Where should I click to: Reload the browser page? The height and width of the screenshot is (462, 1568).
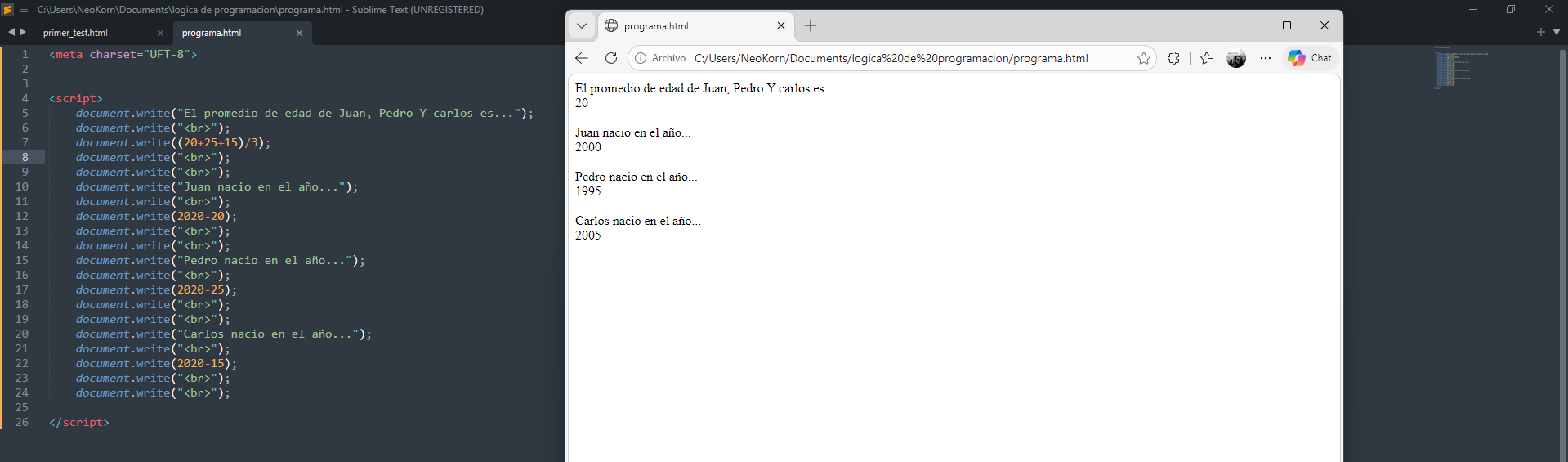pos(611,58)
